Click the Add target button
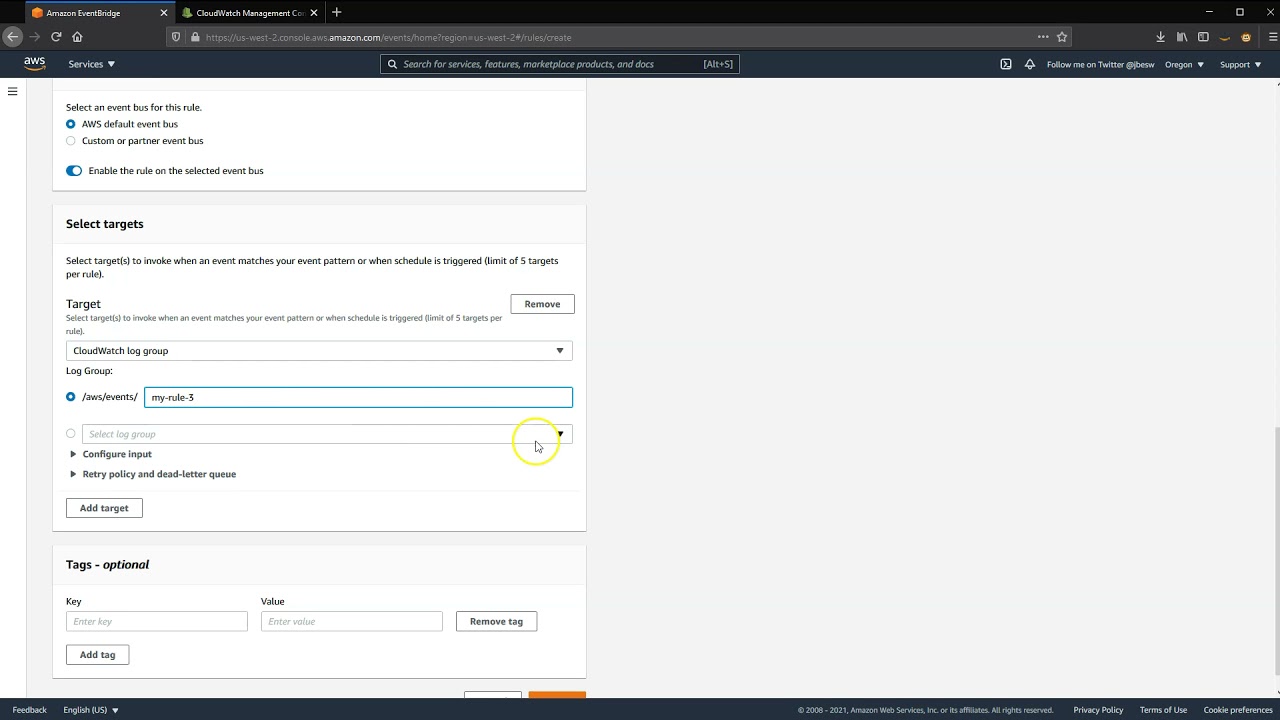The image size is (1280, 720). tap(104, 508)
